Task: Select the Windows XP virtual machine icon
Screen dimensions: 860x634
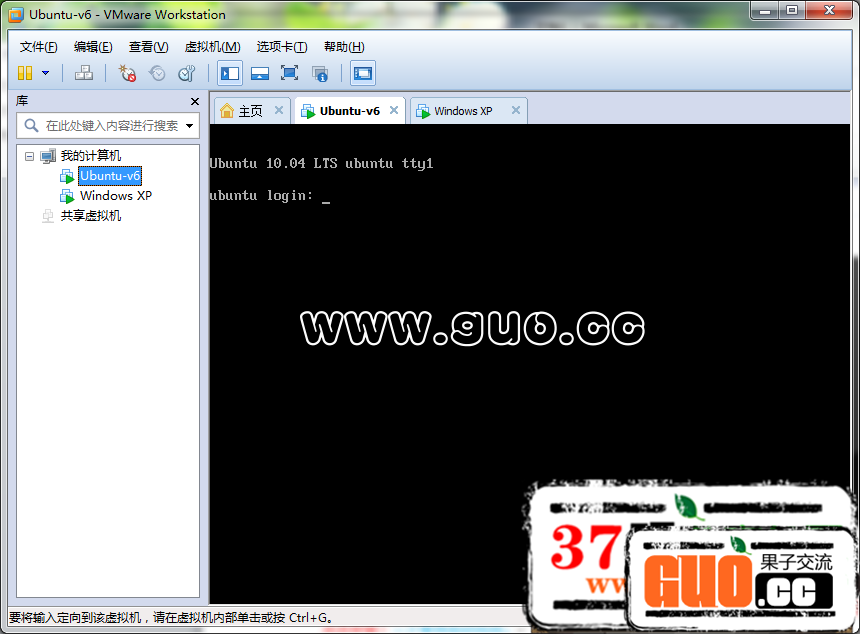Action: click(67, 196)
